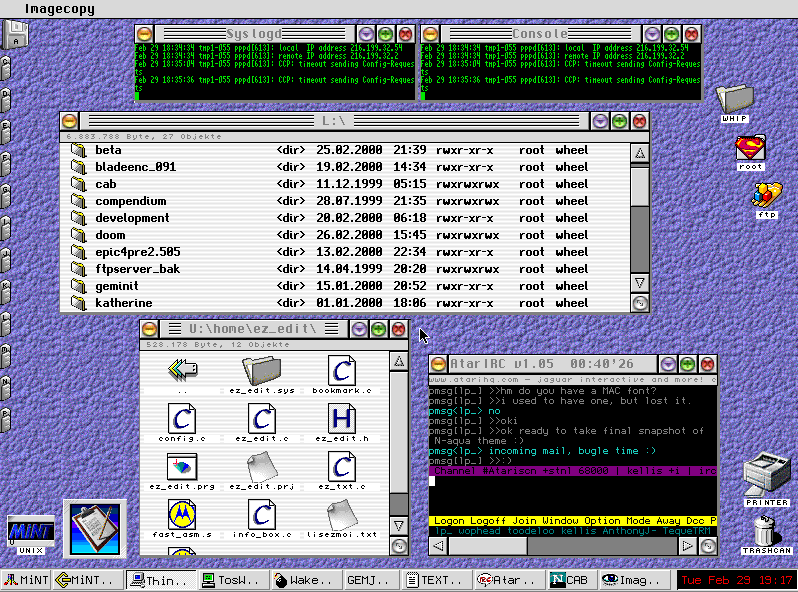Viewport: 798px width, 592px height.
Task: Open the Away menu in AtarIRC
Action: tap(670, 521)
